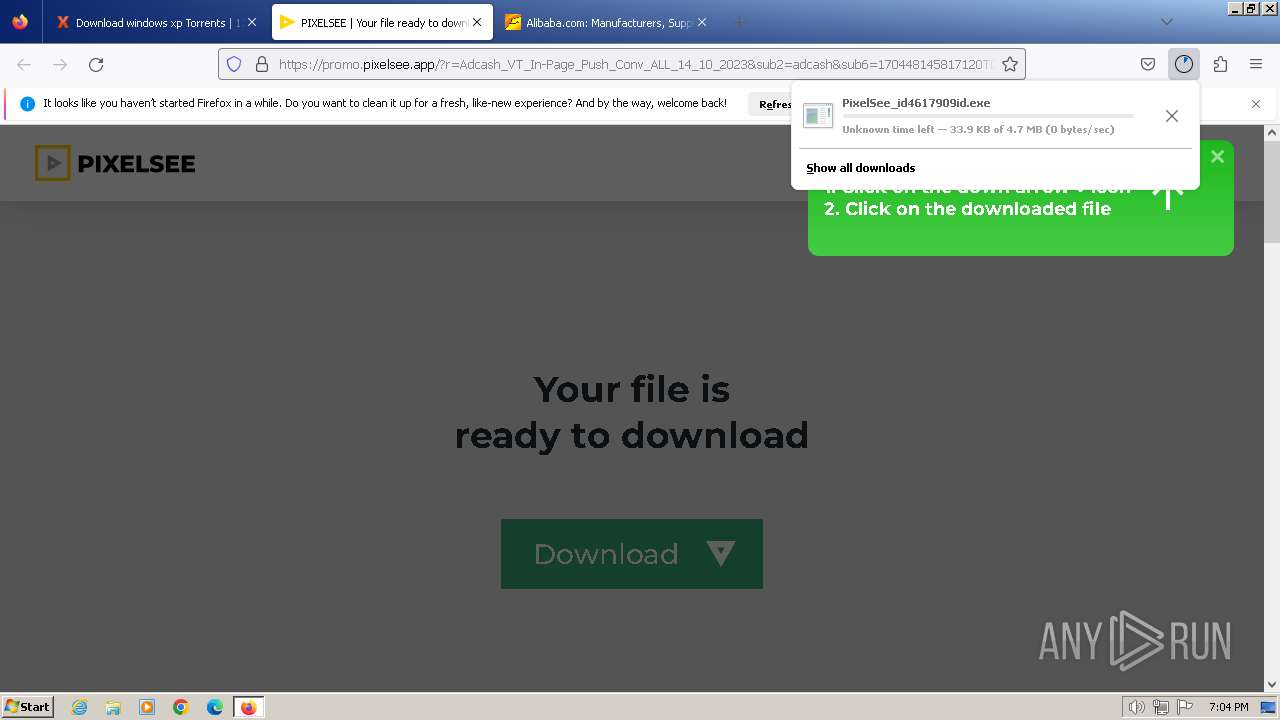Launch Google Chrome from taskbar
This screenshot has width=1280, height=720.
pos(181,707)
